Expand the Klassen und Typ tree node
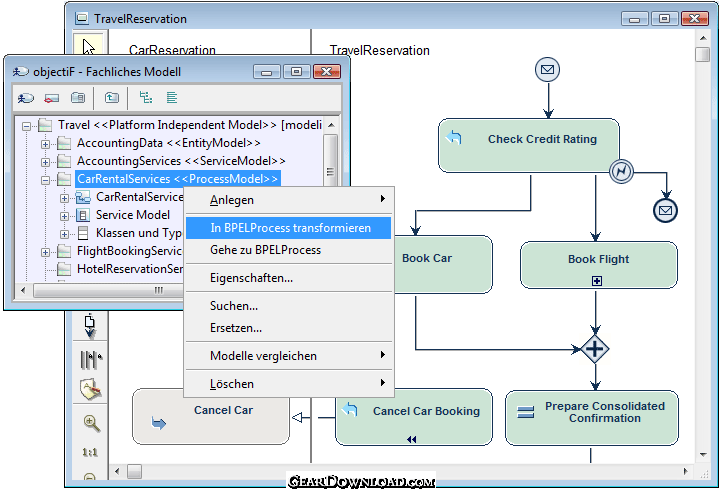 (x=64, y=234)
